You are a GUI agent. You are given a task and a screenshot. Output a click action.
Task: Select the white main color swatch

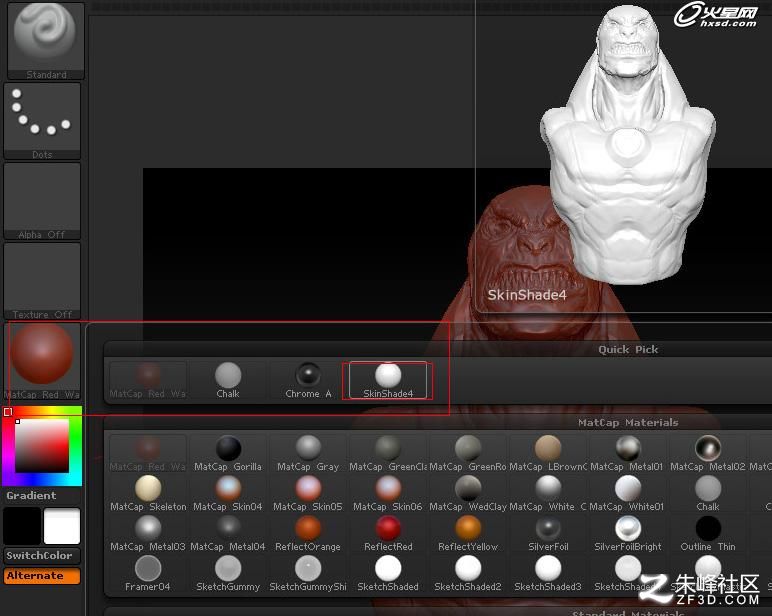point(62,526)
